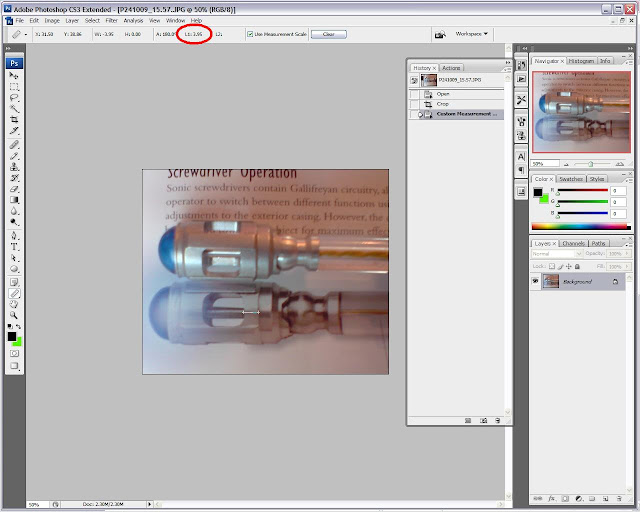Open the Workspace dropdown
This screenshot has width=640, height=512.
471,34
